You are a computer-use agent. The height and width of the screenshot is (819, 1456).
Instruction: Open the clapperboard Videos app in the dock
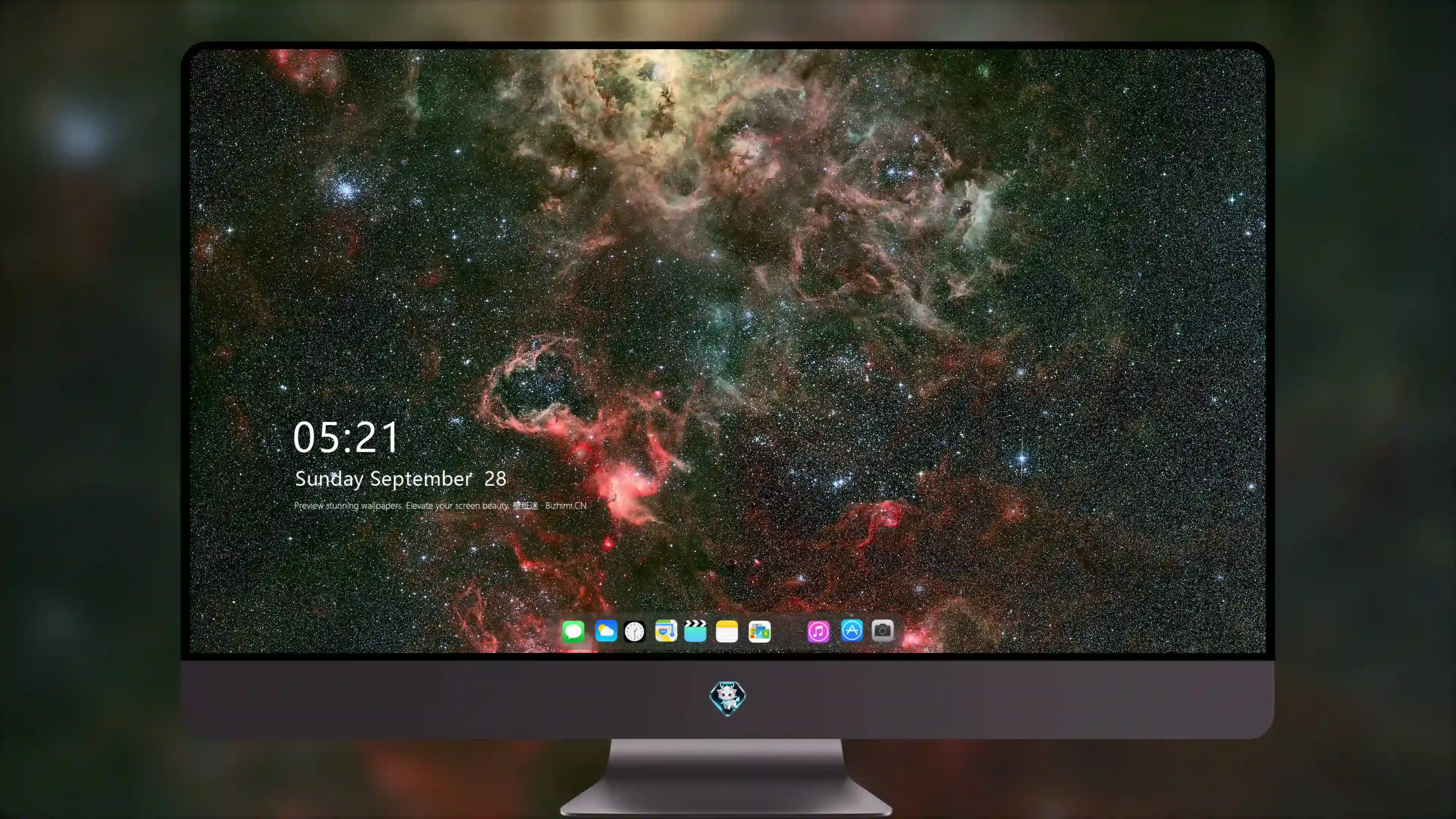695,631
